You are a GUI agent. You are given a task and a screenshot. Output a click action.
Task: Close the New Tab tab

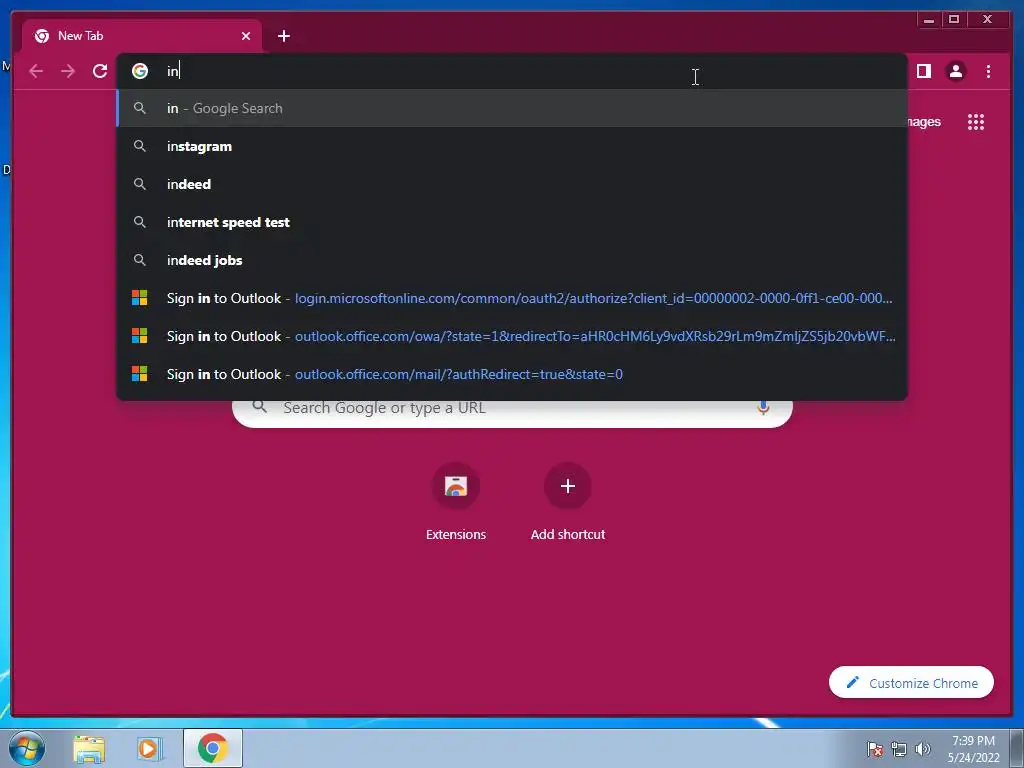pyautogui.click(x=246, y=36)
